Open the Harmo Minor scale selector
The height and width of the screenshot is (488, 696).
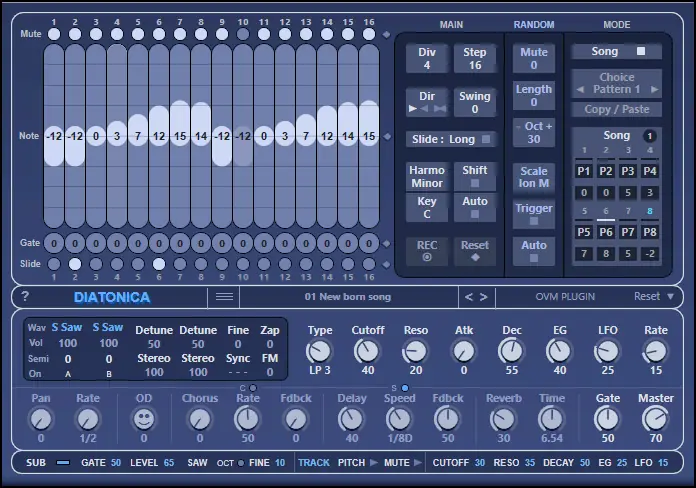pyautogui.click(x=426, y=177)
